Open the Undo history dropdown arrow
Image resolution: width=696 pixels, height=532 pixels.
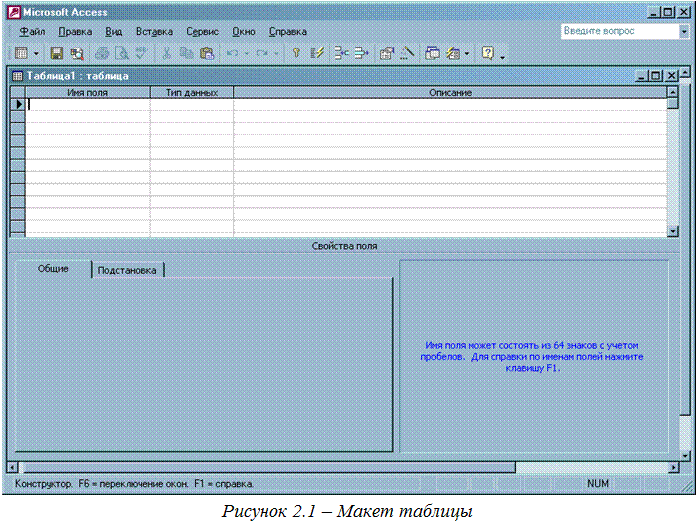[x=246, y=54]
